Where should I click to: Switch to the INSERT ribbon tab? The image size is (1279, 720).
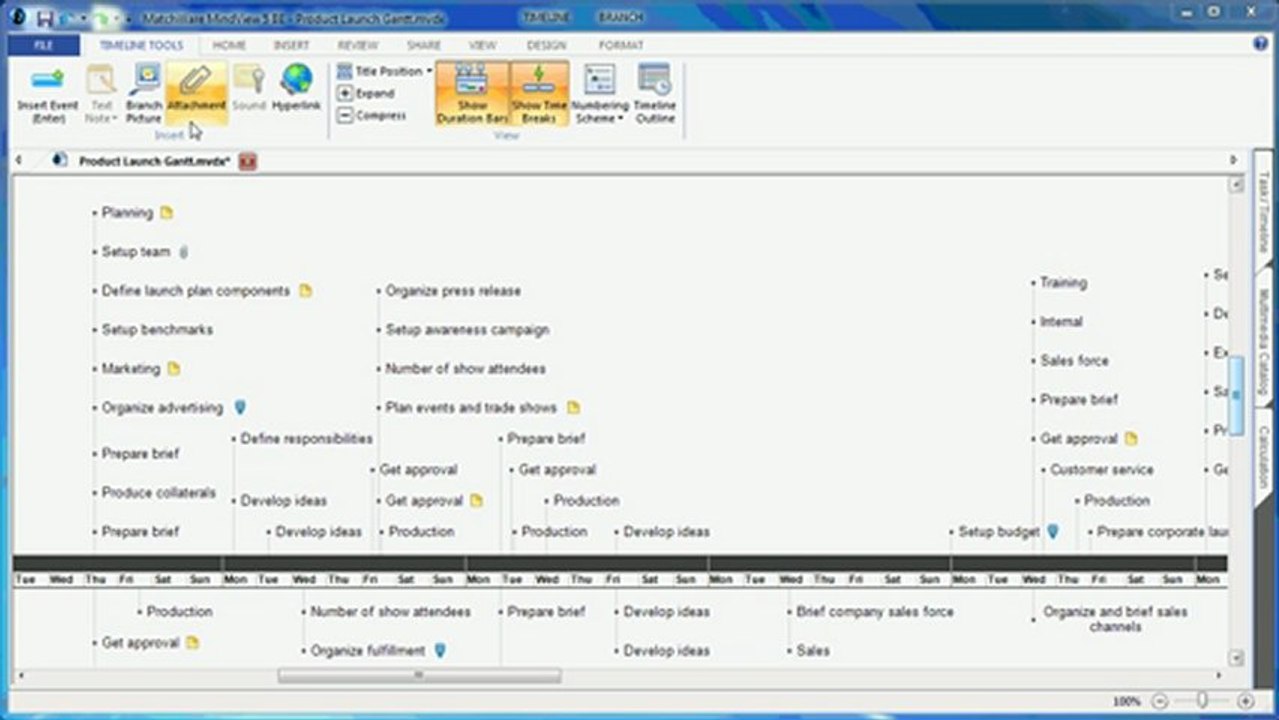(x=291, y=45)
